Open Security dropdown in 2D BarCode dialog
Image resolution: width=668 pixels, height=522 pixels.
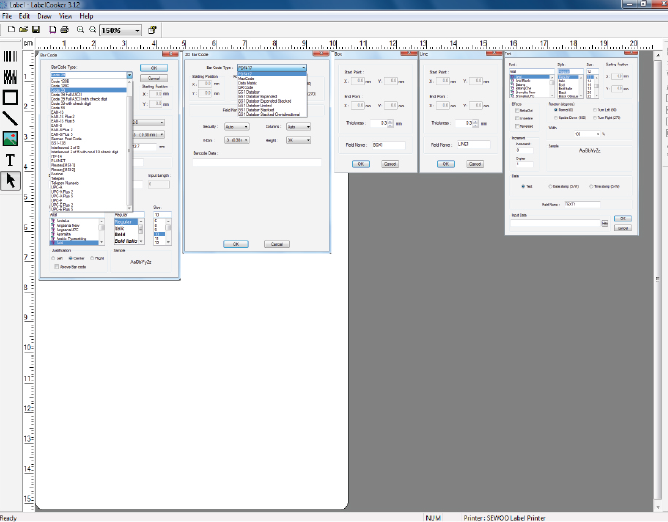(237, 127)
